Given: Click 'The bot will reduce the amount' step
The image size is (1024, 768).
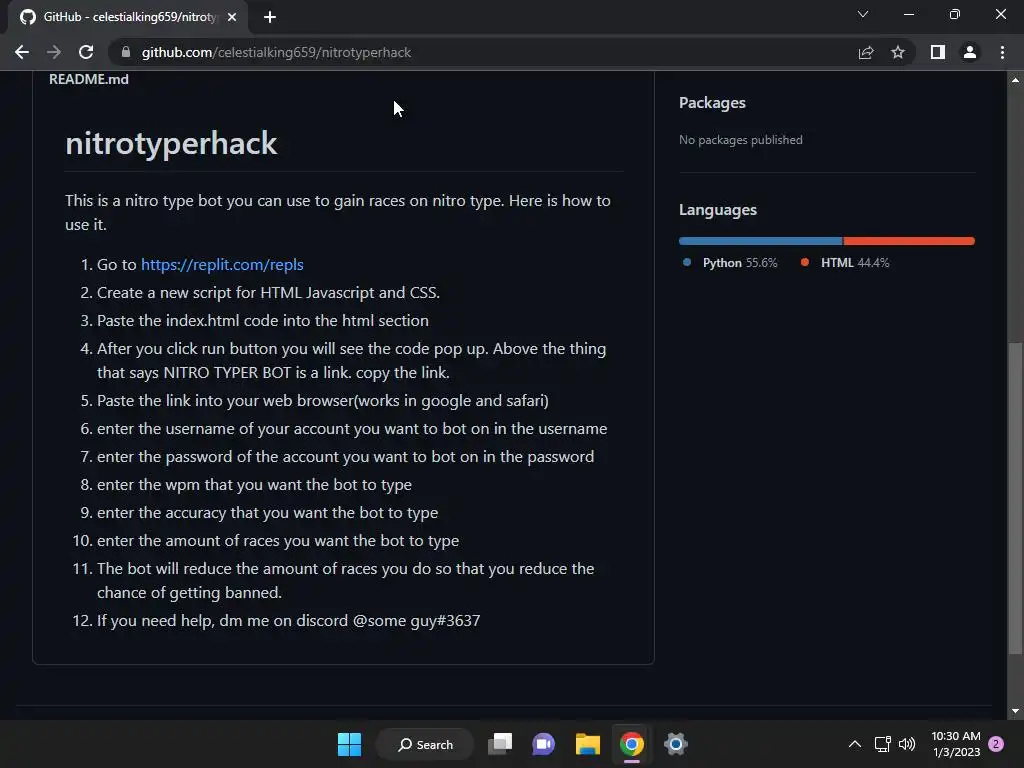Looking at the screenshot, I should pos(345,581).
